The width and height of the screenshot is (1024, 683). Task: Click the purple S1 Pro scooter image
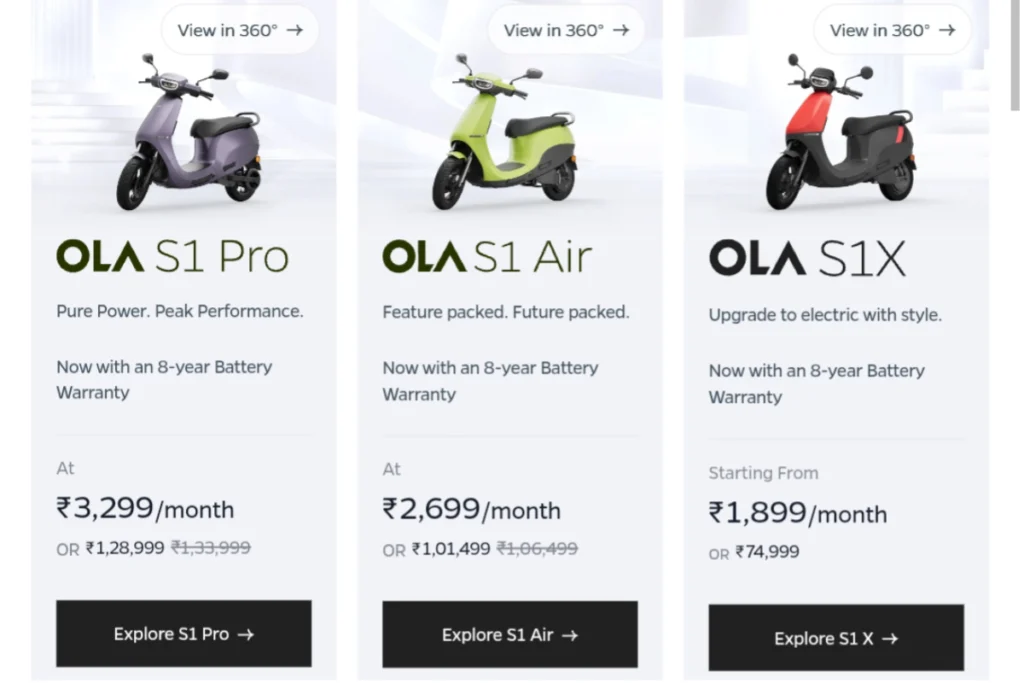point(189,132)
